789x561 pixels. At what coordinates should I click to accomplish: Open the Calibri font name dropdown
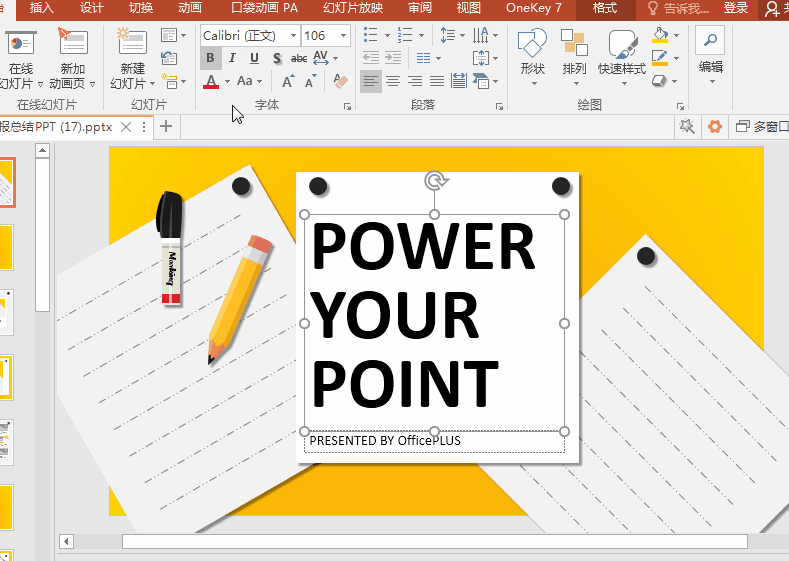coord(293,36)
